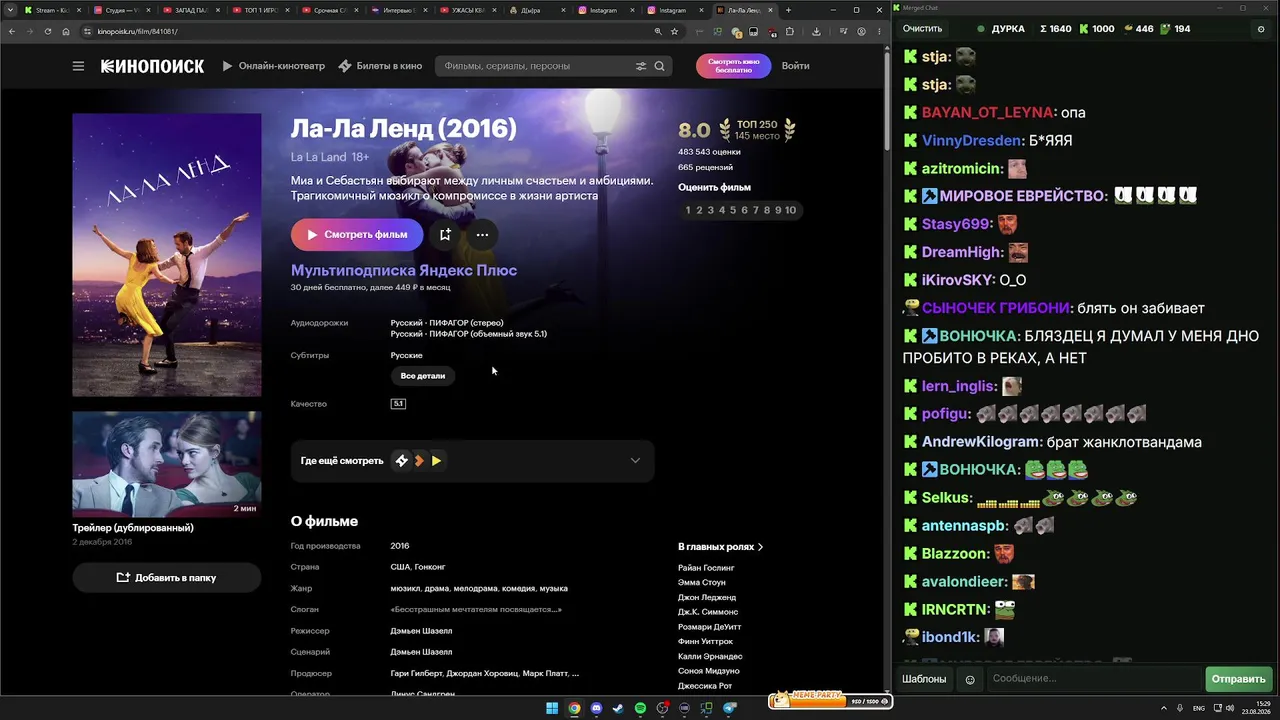Screen dimensions: 1280x720
Task: Click the La La Land poster image
Action: 166,255
